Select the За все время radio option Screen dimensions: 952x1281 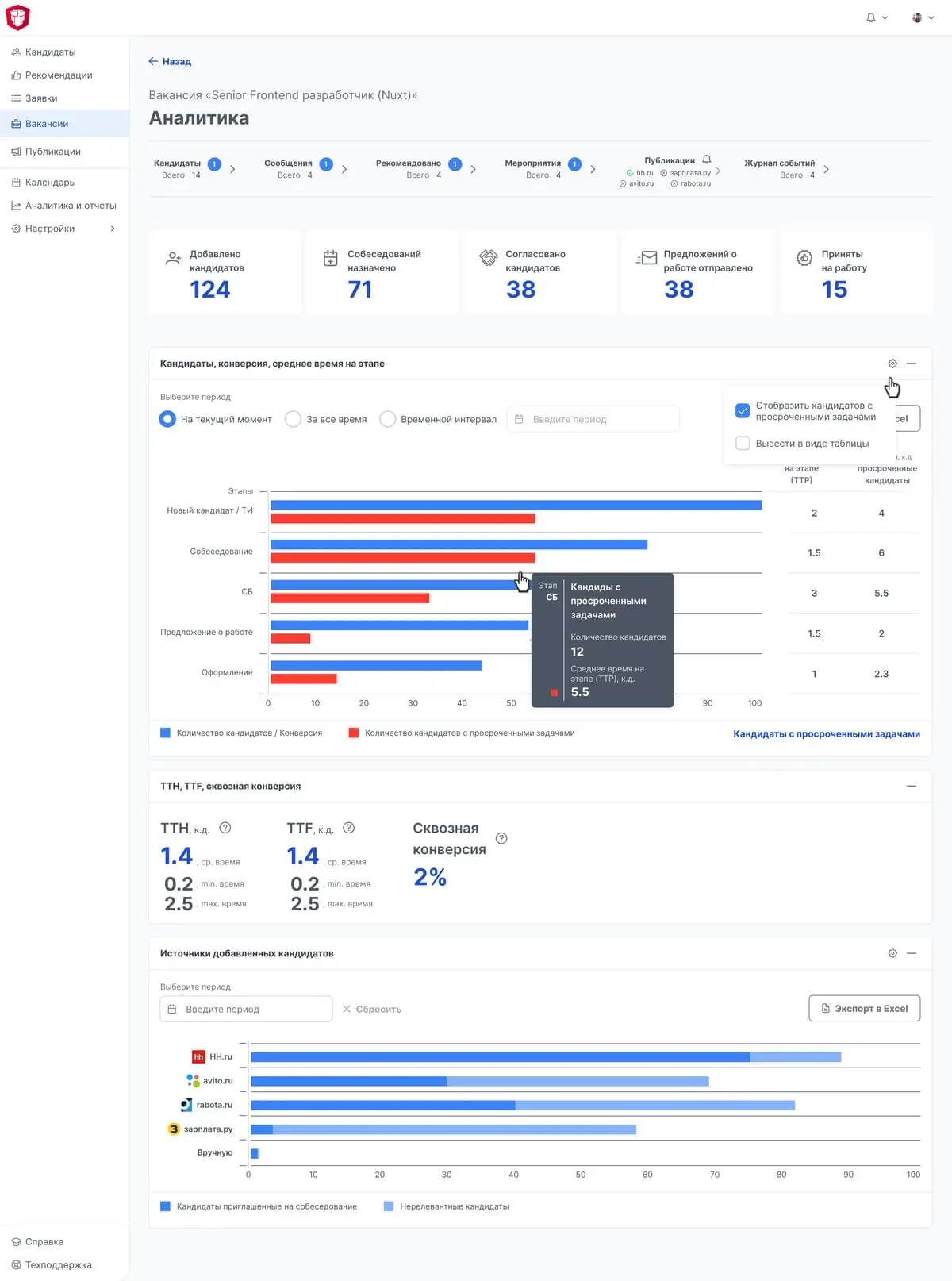coord(294,419)
